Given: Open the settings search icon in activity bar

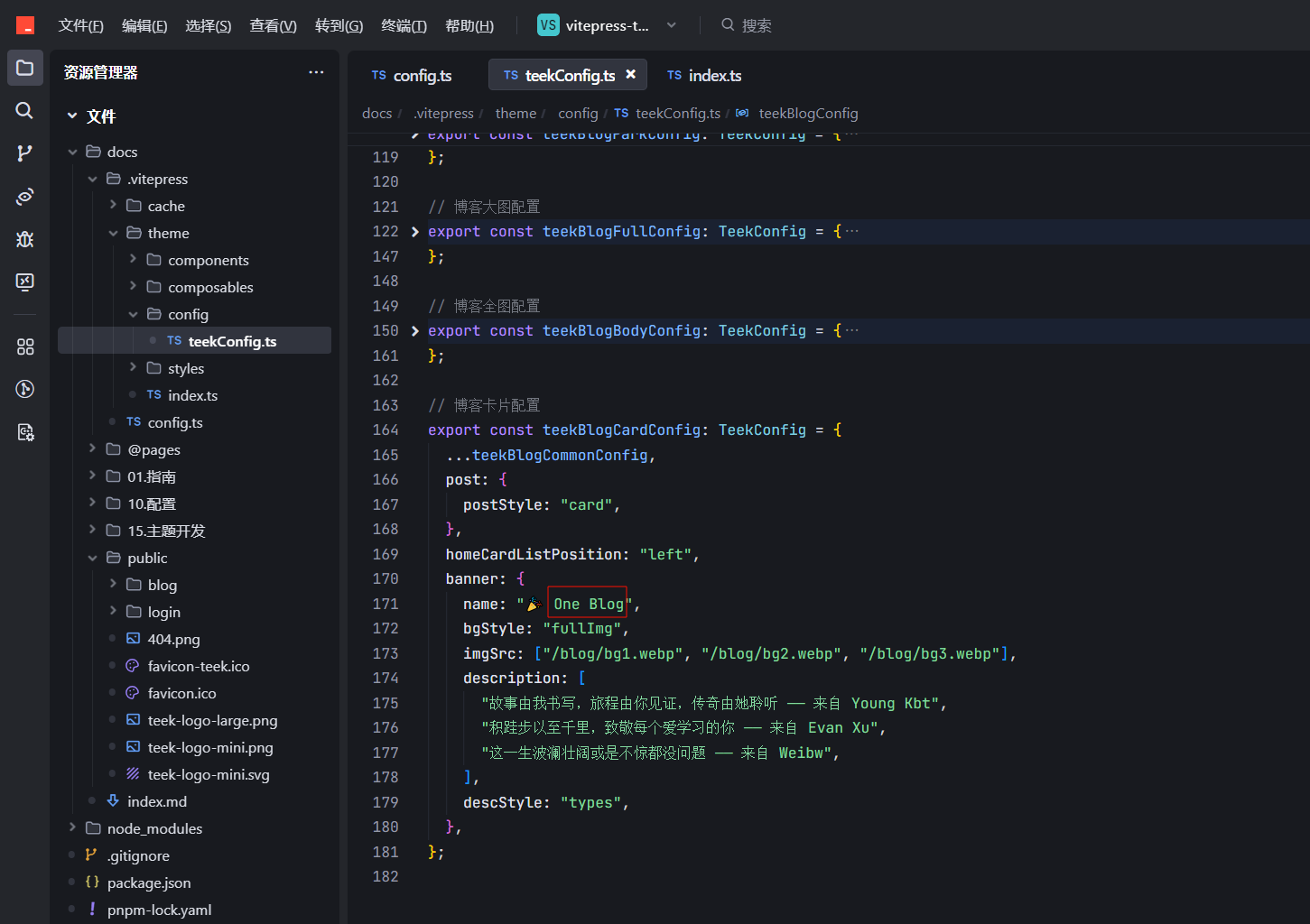Looking at the screenshot, I should tap(25, 432).
